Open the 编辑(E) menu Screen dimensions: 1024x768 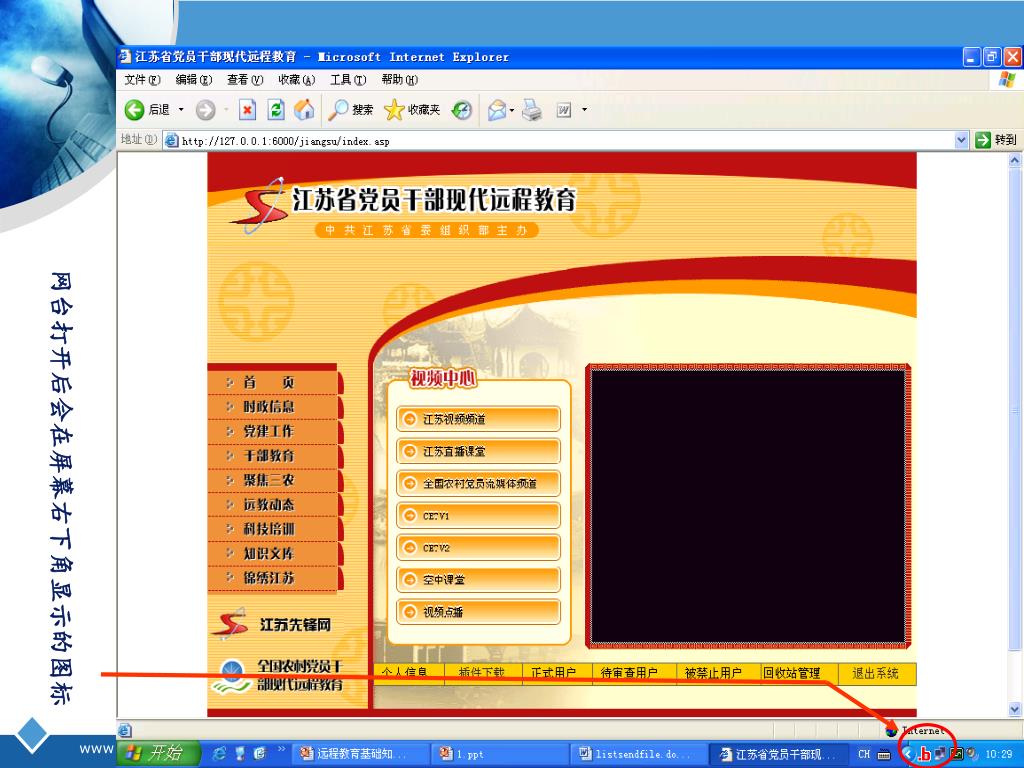[193, 80]
